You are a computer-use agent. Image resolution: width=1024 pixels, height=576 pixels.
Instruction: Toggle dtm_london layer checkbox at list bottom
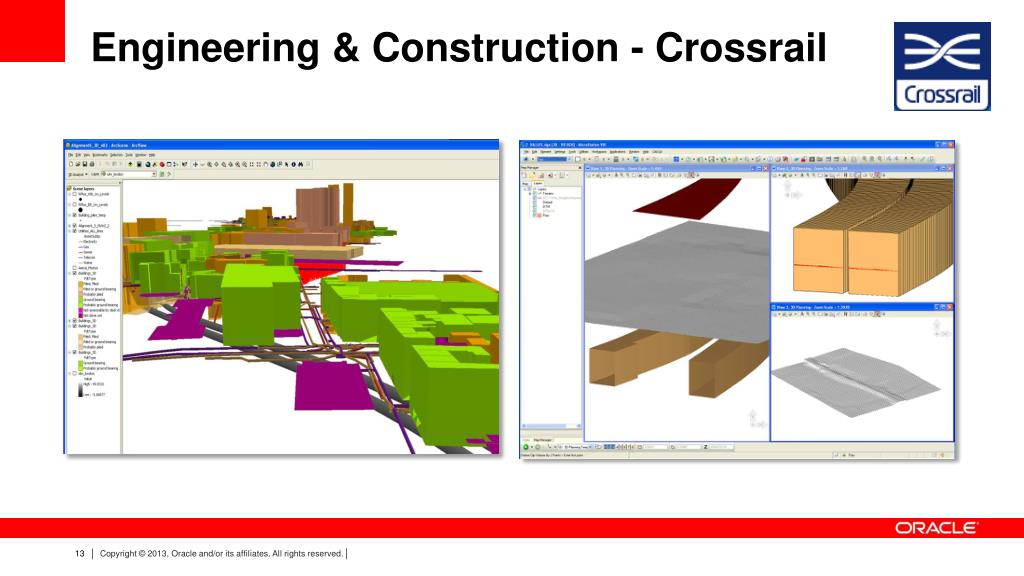point(74,374)
